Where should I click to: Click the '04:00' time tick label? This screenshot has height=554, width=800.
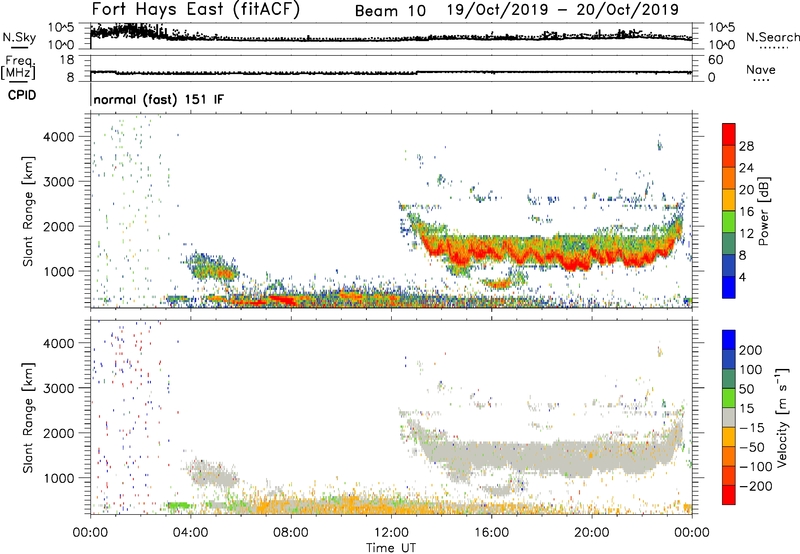[191, 533]
